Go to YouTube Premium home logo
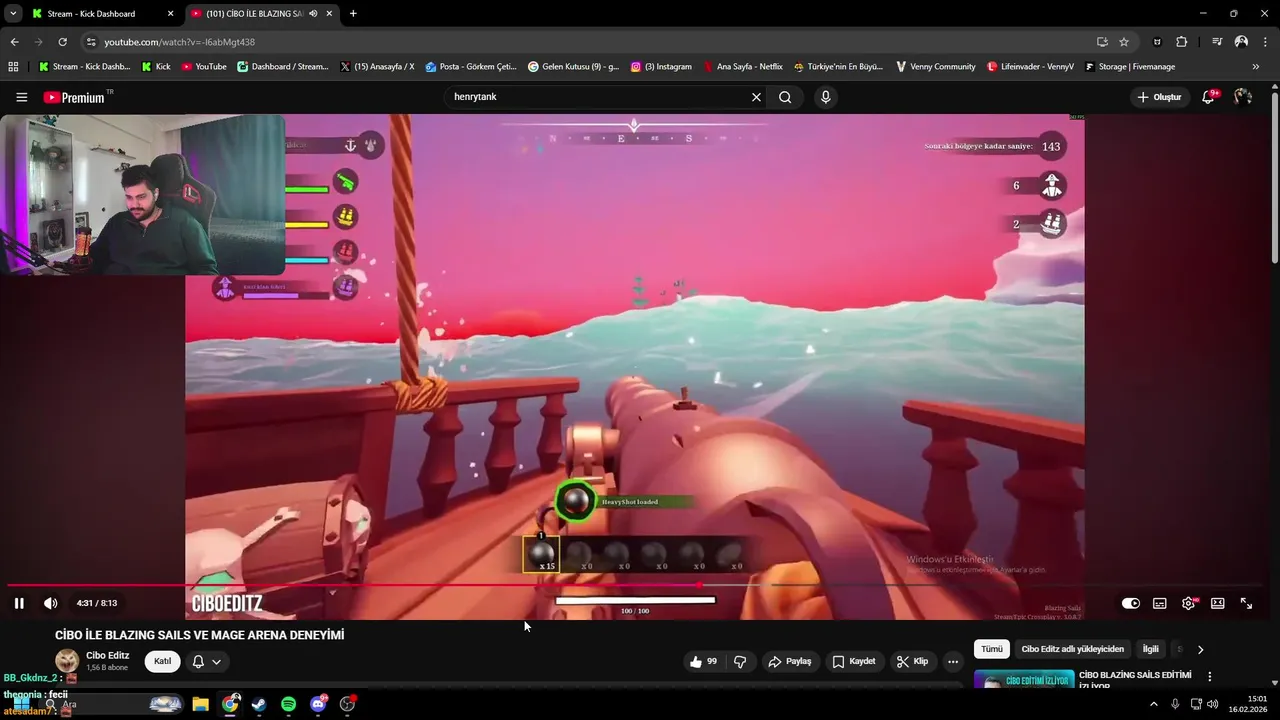Image resolution: width=1280 pixels, height=720 pixels. (75, 97)
